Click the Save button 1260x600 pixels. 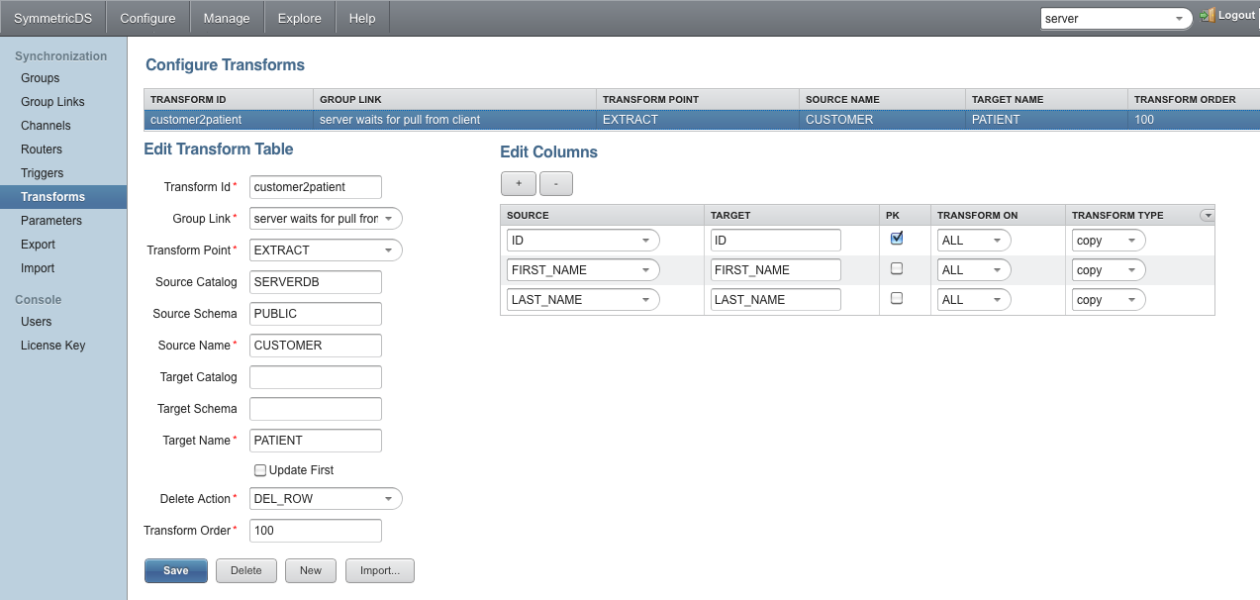click(x=176, y=570)
